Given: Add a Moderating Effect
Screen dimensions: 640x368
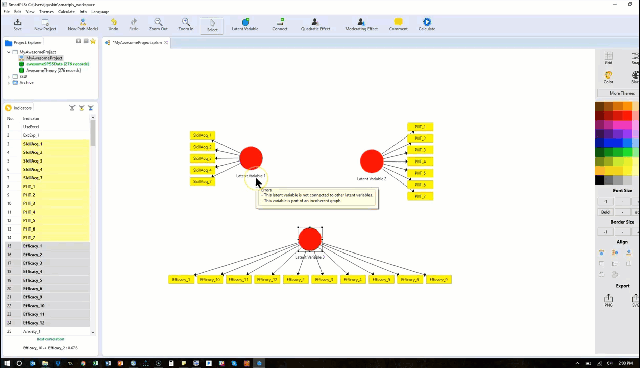Looking at the screenshot, I should pos(361,24).
